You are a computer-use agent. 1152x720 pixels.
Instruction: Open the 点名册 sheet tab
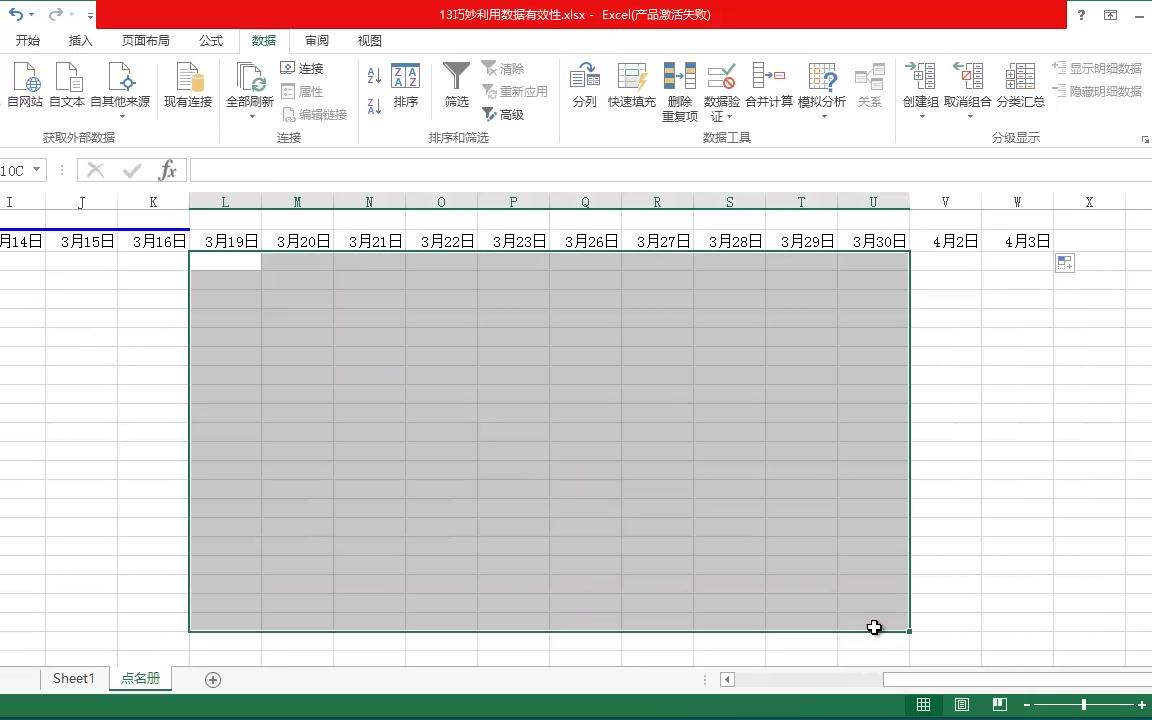coord(140,678)
